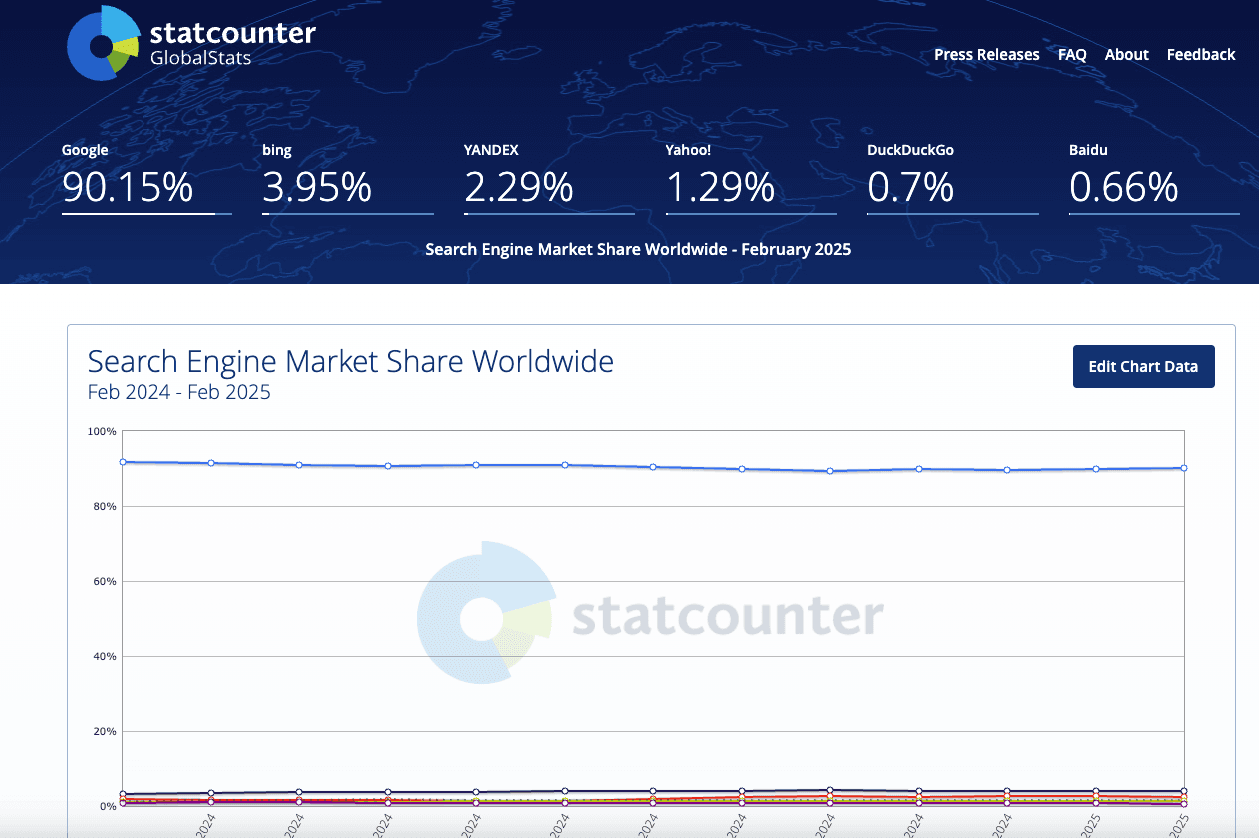The height and width of the screenshot is (838, 1259).
Task: Open the Press Releases page
Action: coord(986,55)
